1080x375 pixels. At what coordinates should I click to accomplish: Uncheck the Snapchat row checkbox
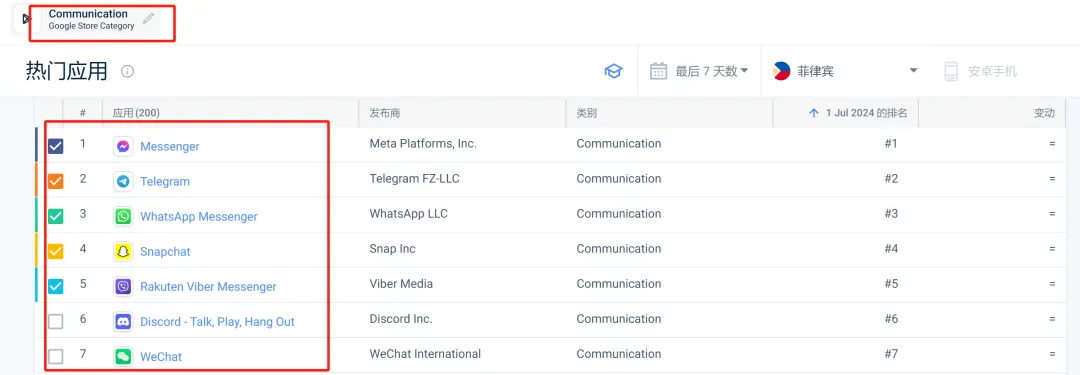pyautogui.click(x=56, y=252)
